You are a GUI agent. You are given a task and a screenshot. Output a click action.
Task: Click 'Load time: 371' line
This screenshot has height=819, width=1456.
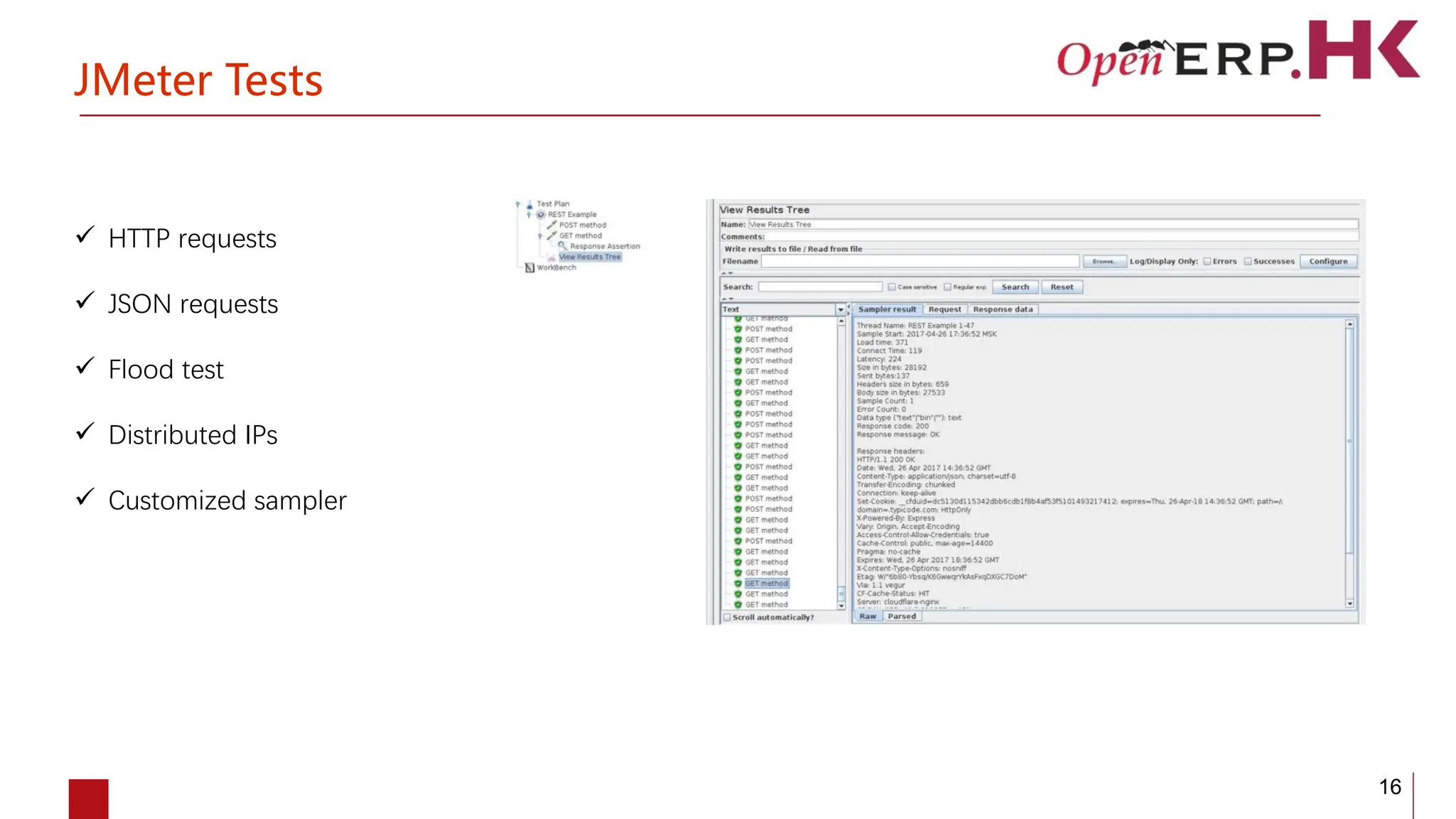click(x=882, y=343)
